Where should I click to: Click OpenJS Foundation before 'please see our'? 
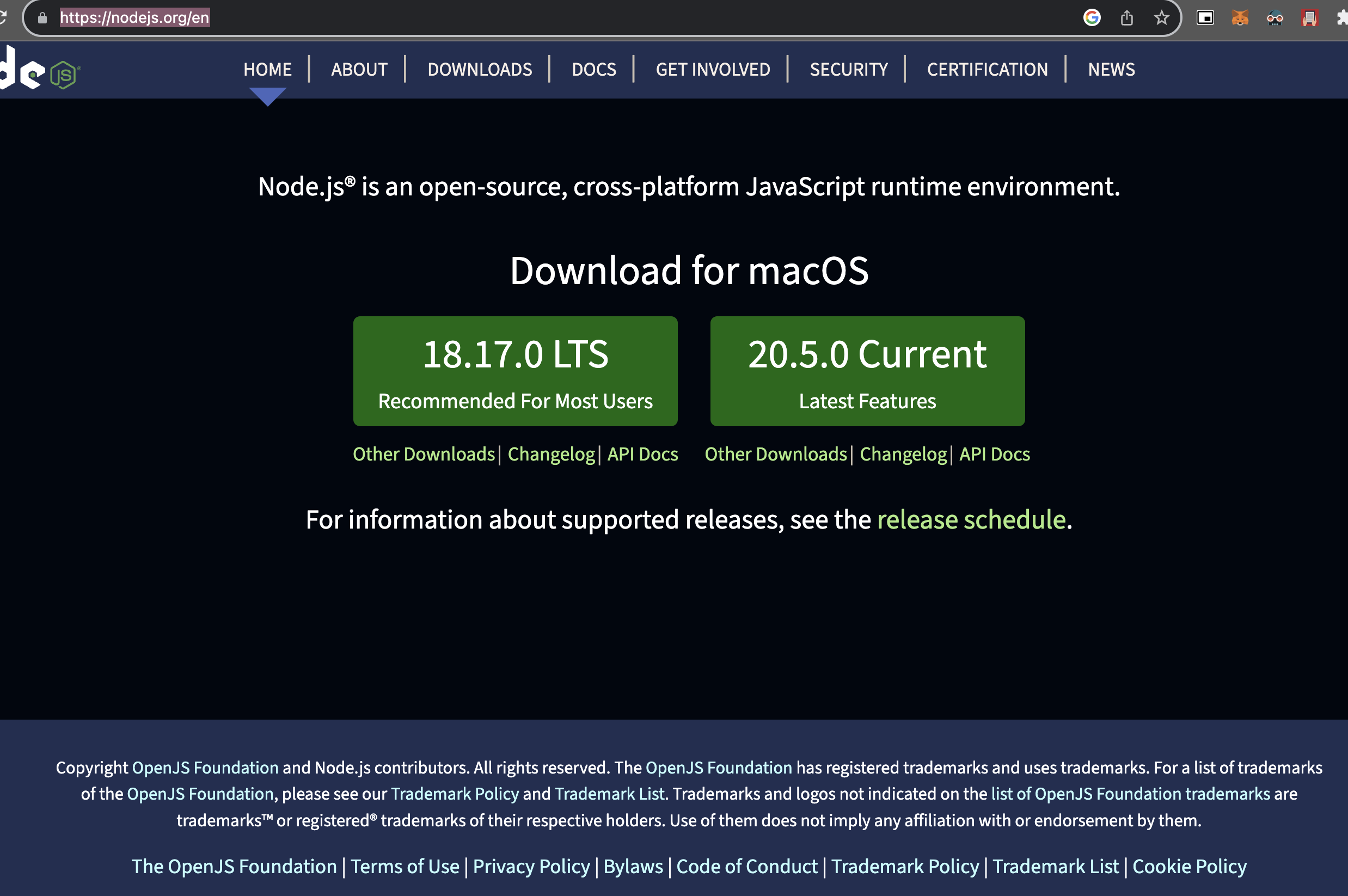[x=200, y=794]
